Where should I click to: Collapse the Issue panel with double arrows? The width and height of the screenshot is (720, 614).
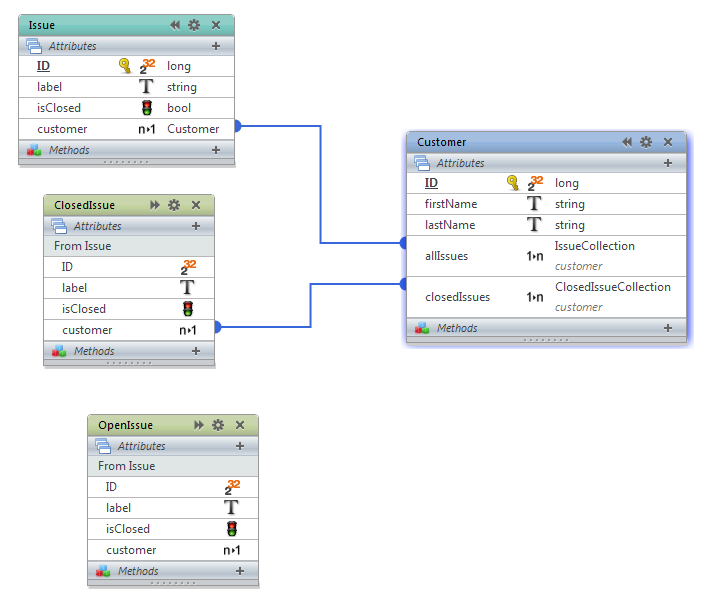tap(175, 24)
